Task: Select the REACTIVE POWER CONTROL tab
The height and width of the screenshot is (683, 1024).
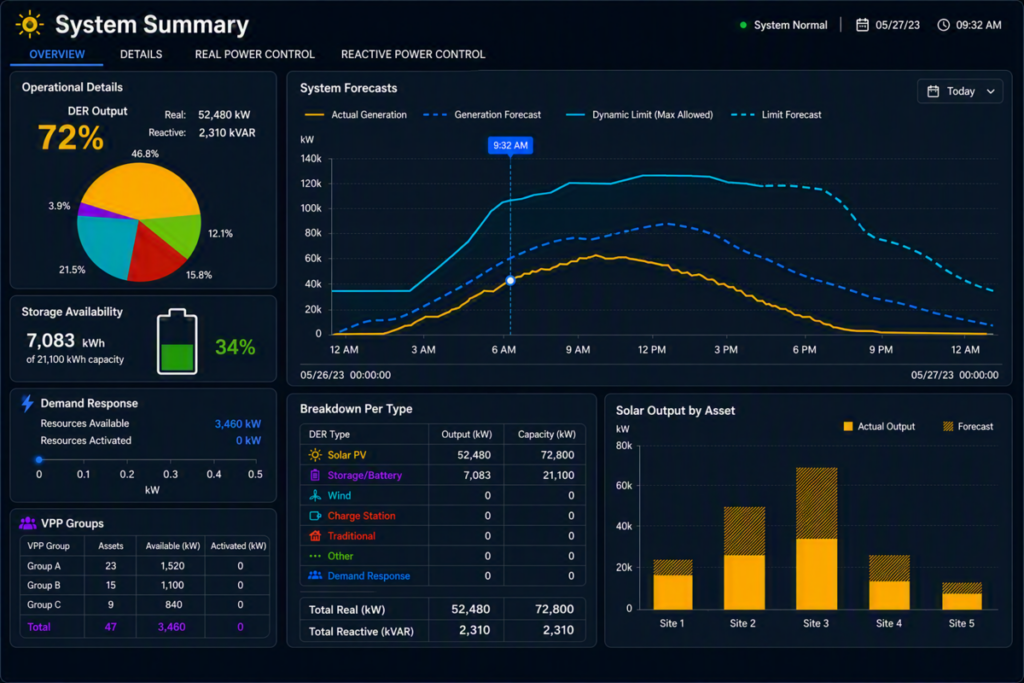Action: tap(413, 54)
